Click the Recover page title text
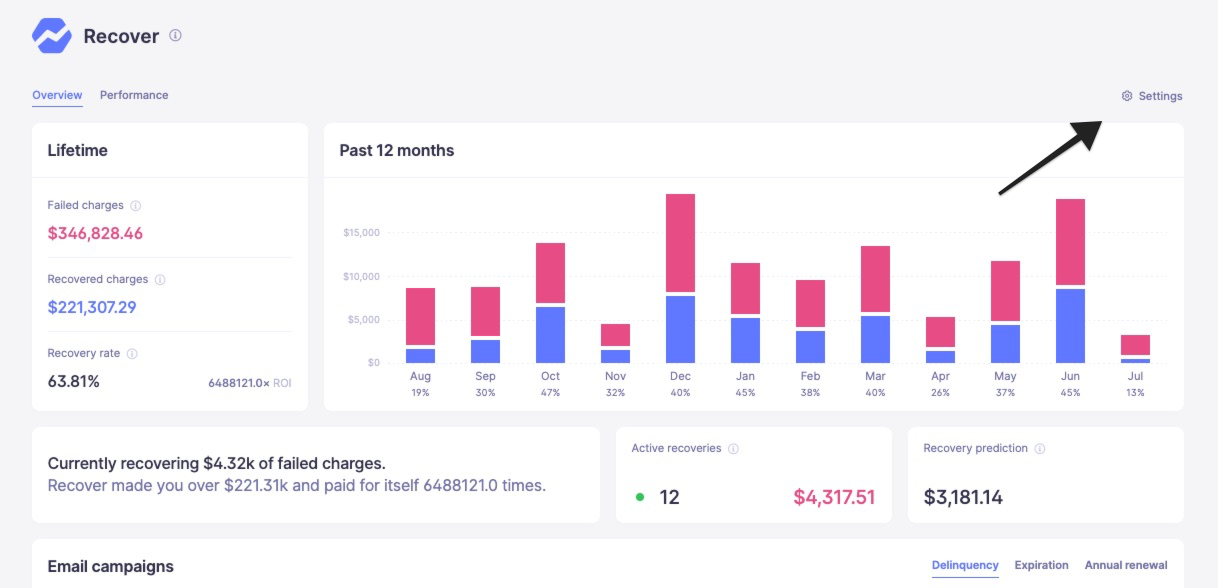 point(121,36)
